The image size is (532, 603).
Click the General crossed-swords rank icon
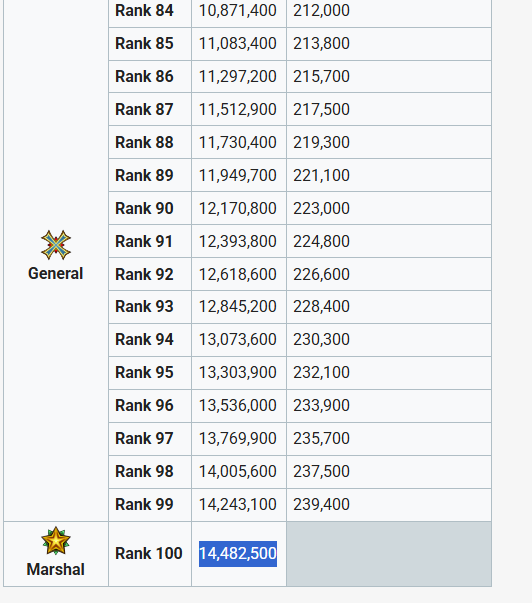click(x=56, y=245)
